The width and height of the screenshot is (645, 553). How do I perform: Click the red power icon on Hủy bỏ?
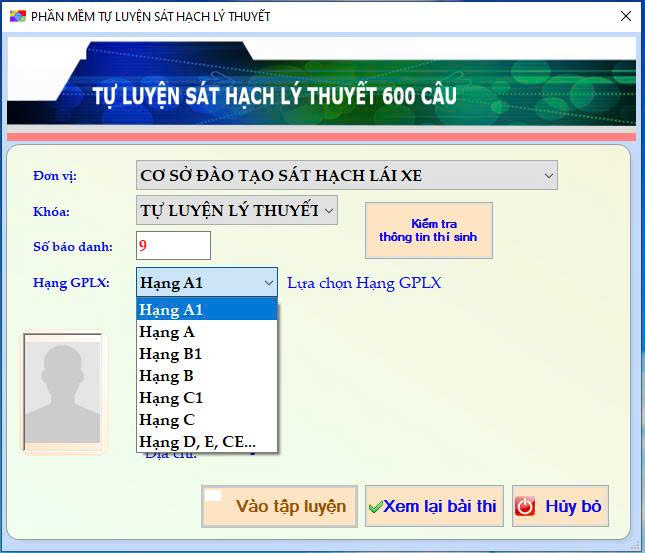tap(525, 507)
